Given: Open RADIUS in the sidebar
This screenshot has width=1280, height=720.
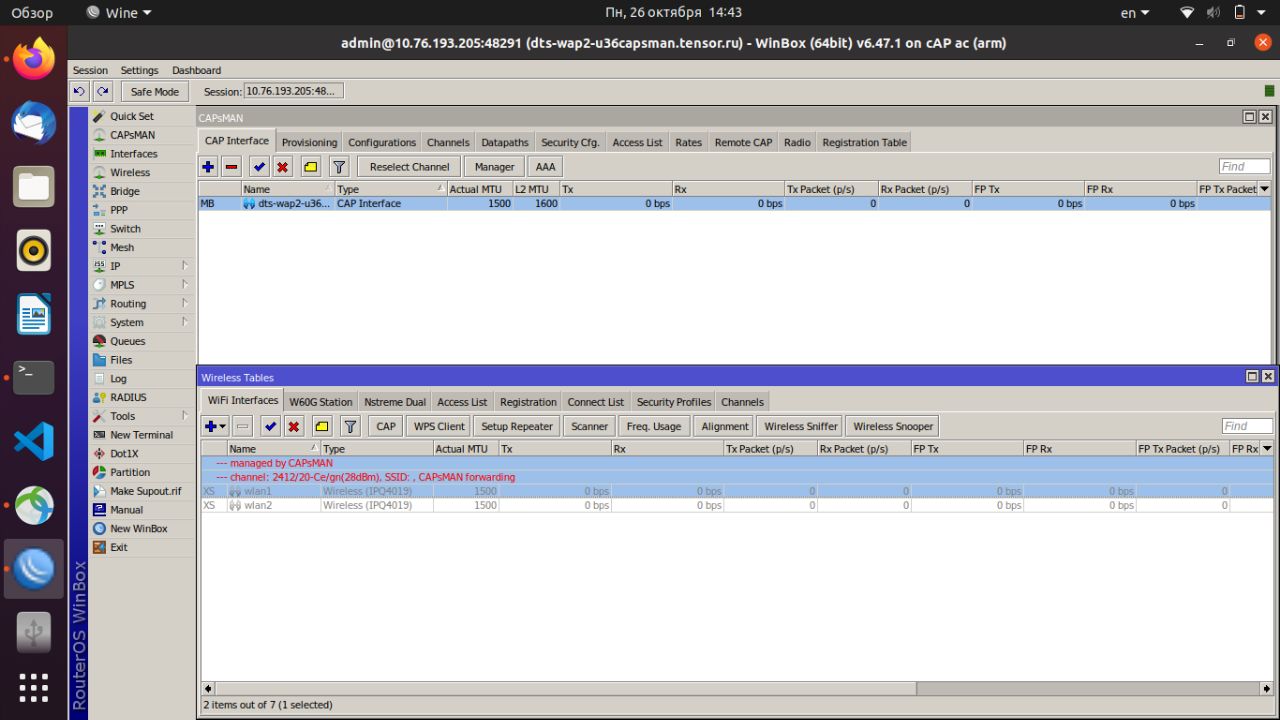Looking at the screenshot, I should (x=128, y=397).
